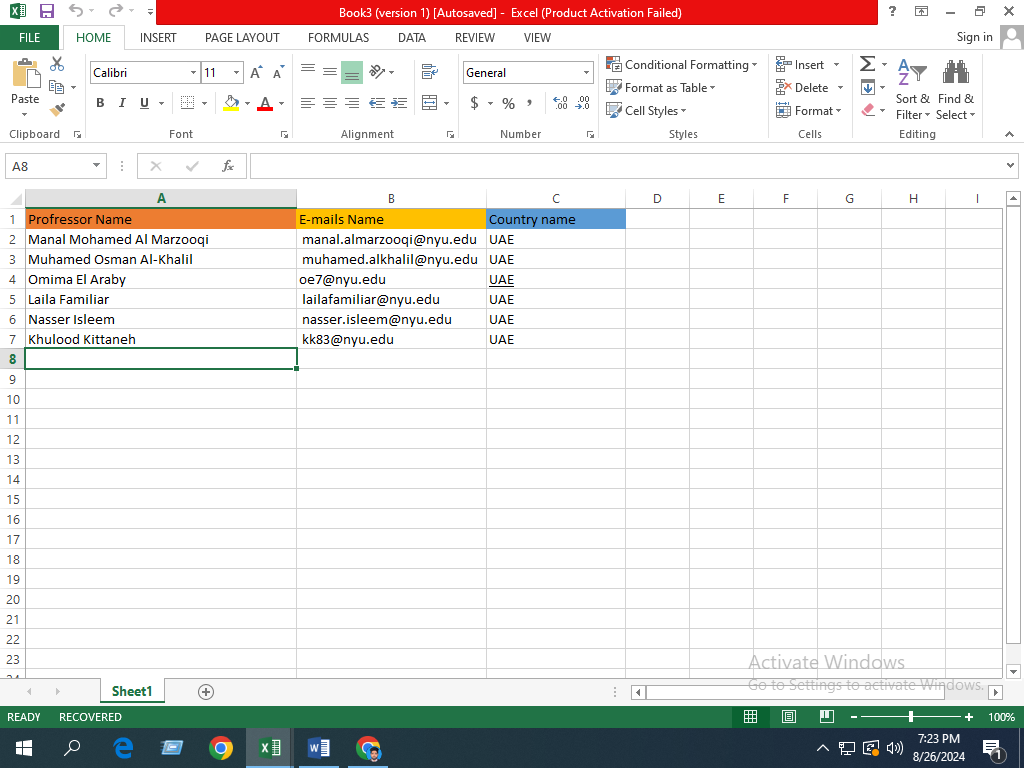Open the General number format dropdown
Screen dimensions: 1024x768
click(x=586, y=72)
